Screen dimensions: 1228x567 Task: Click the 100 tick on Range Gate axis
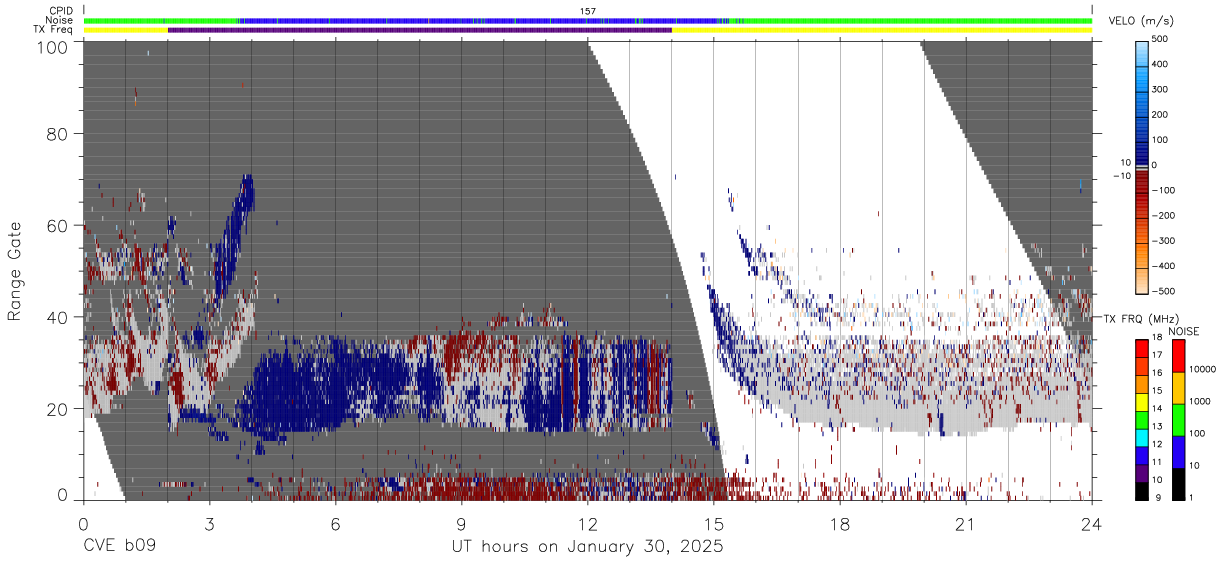coord(52,46)
